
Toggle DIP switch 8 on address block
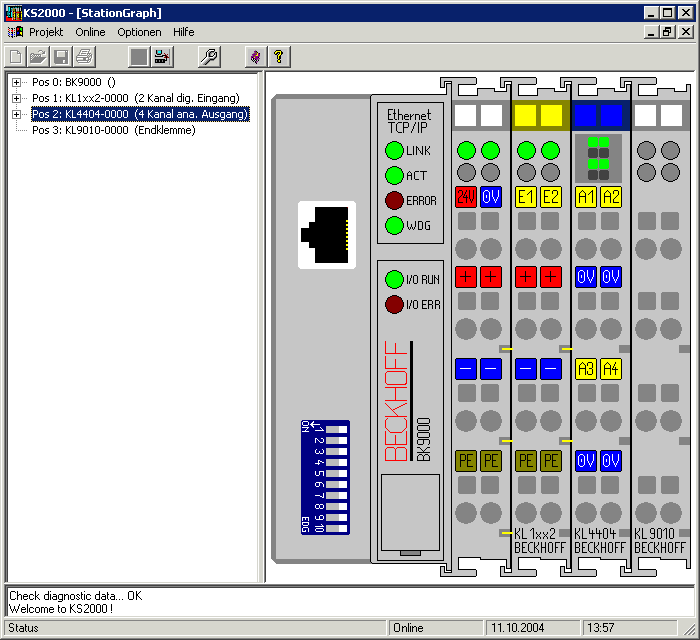point(336,507)
